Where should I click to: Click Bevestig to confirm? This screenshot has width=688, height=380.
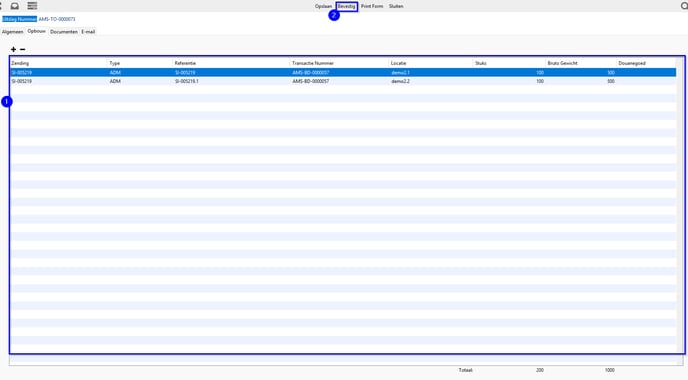point(347,6)
